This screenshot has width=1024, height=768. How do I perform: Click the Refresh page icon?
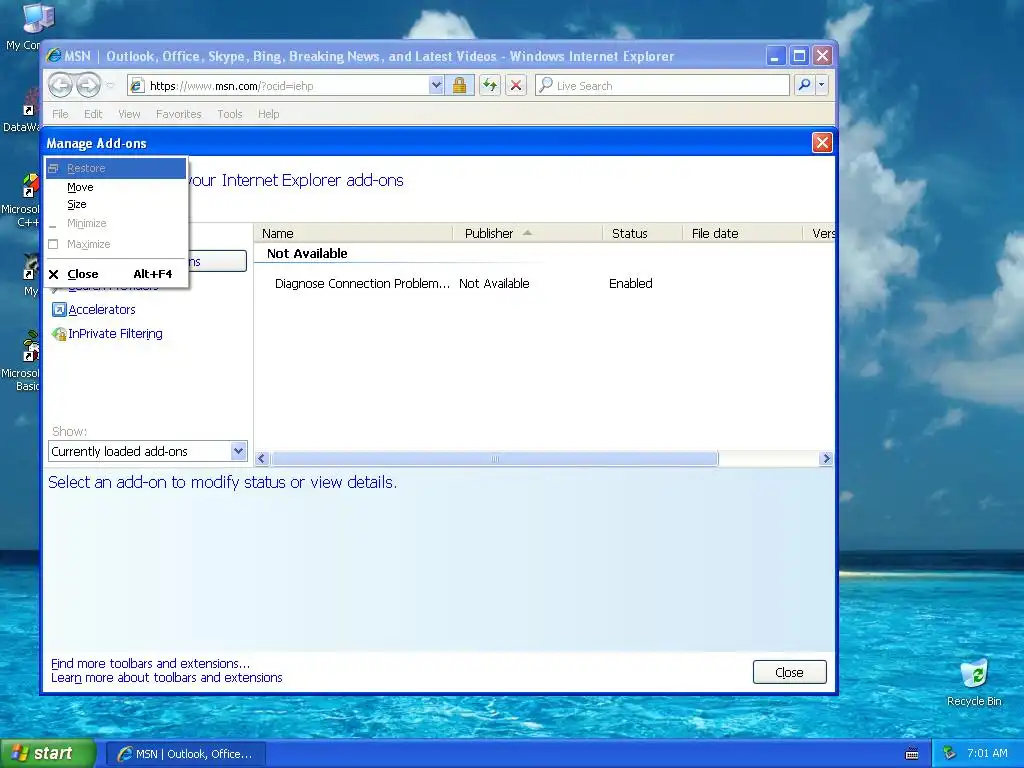(x=490, y=85)
